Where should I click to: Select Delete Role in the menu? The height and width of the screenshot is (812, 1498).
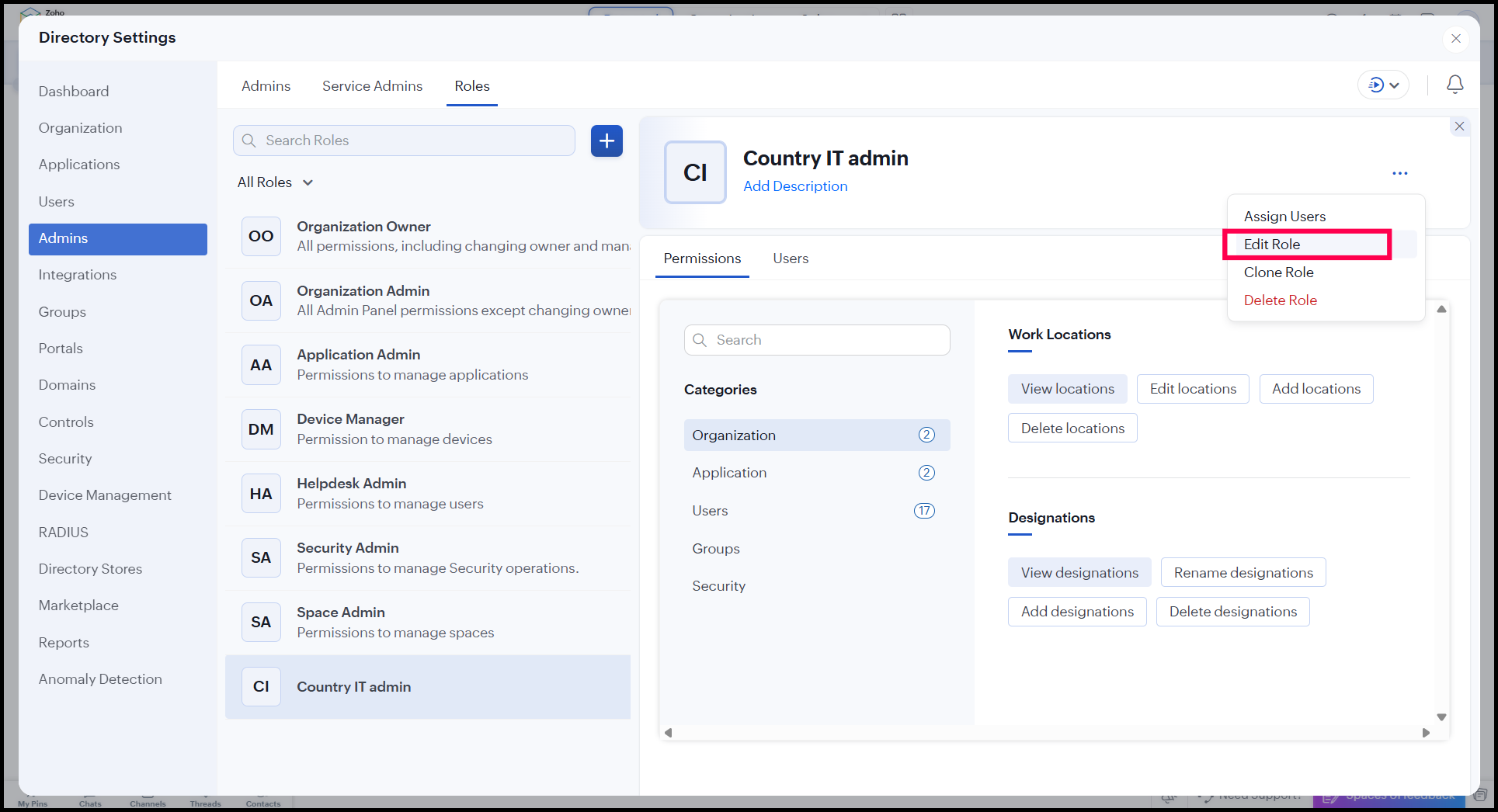(1280, 300)
